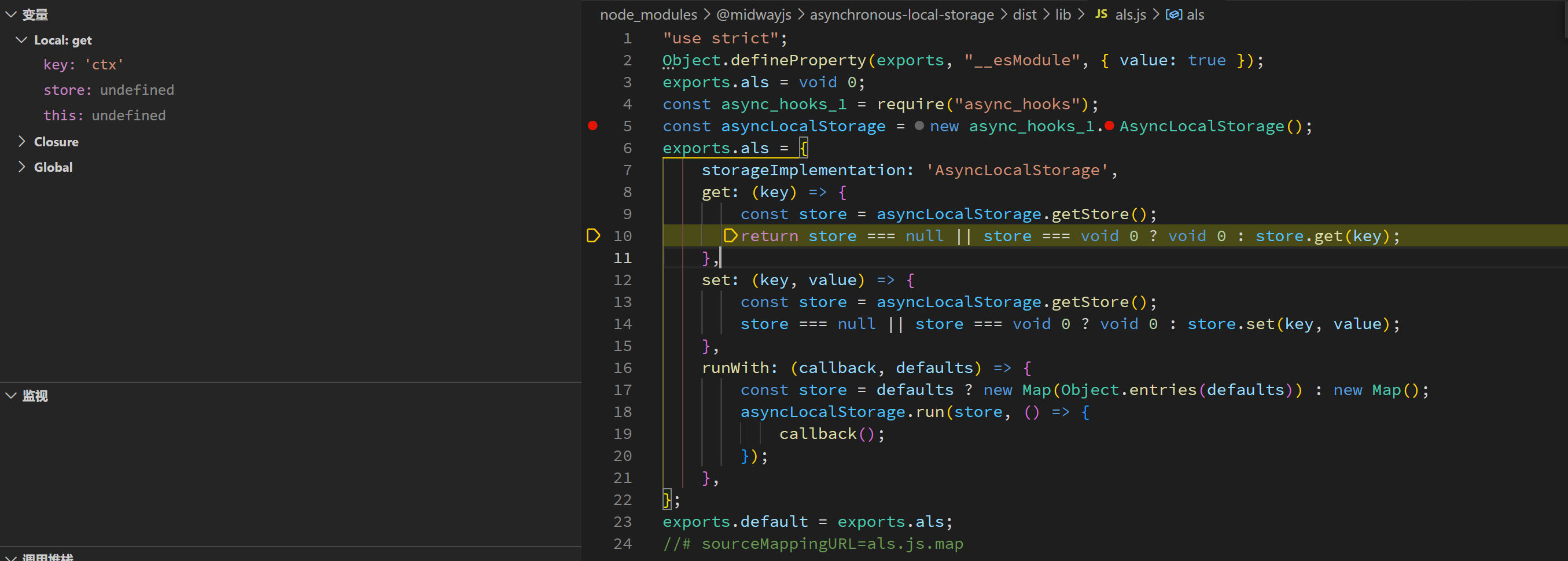The width and height of the screenshot is (1568, 561).
Task: Click 'storageImplementation' on line 7
Action: 803,170
